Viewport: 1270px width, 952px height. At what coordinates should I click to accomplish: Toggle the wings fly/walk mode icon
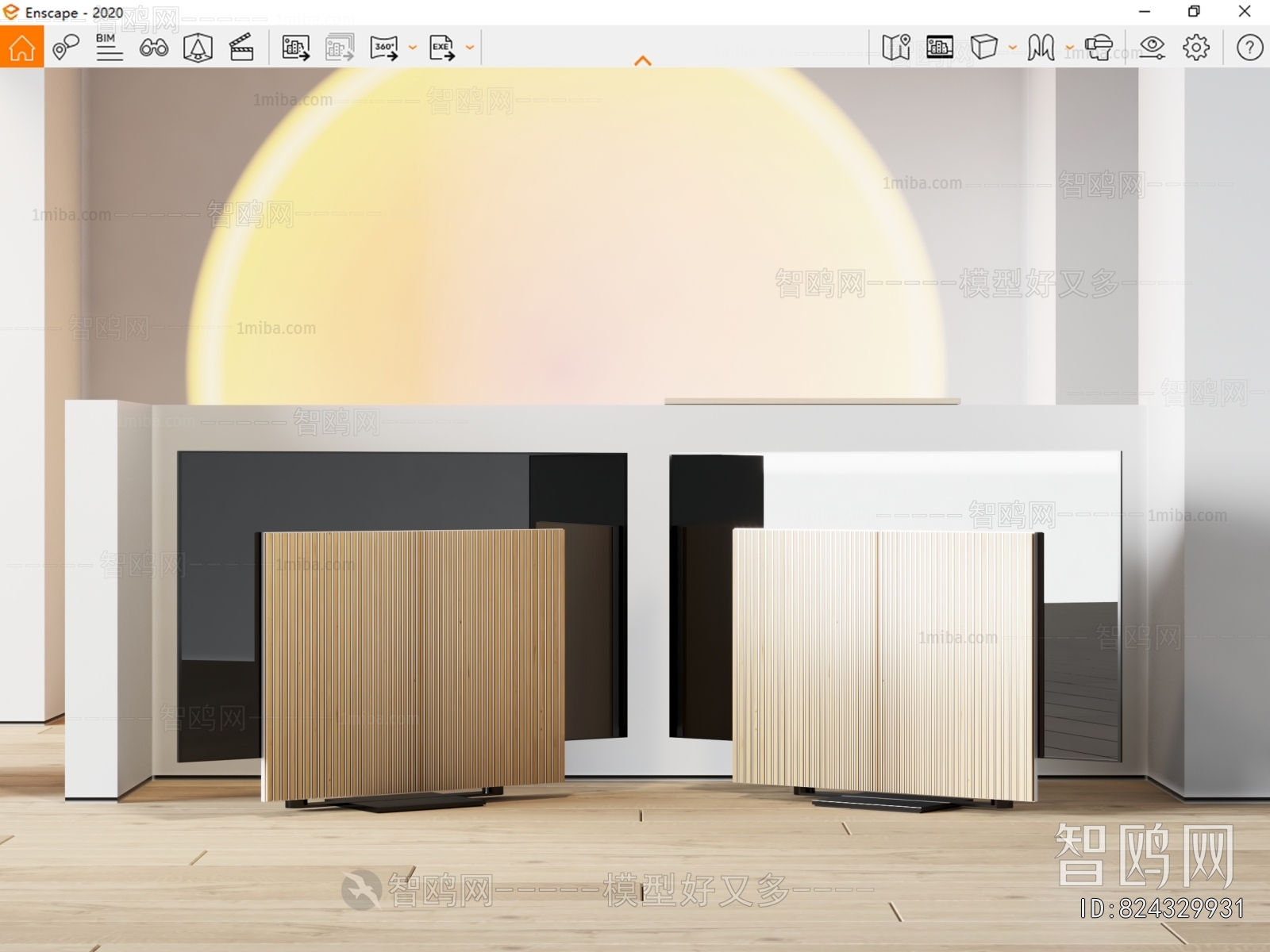[x=1041, y=48]
